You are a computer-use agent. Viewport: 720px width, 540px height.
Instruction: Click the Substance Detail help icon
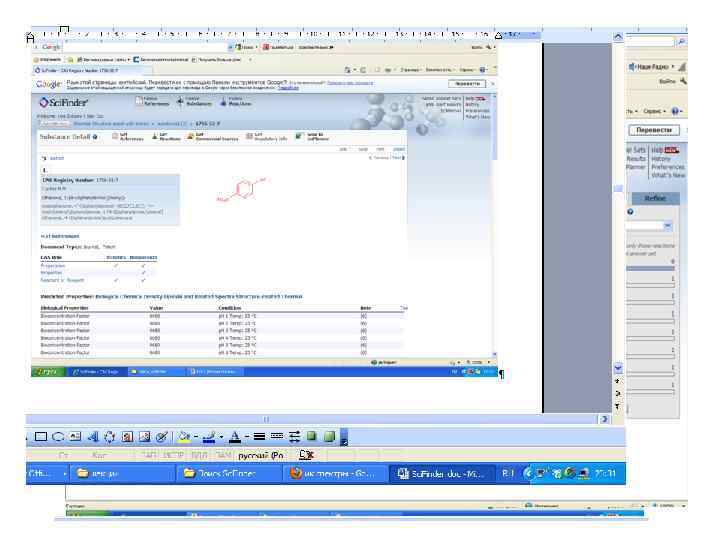click(x=95, y=137)
